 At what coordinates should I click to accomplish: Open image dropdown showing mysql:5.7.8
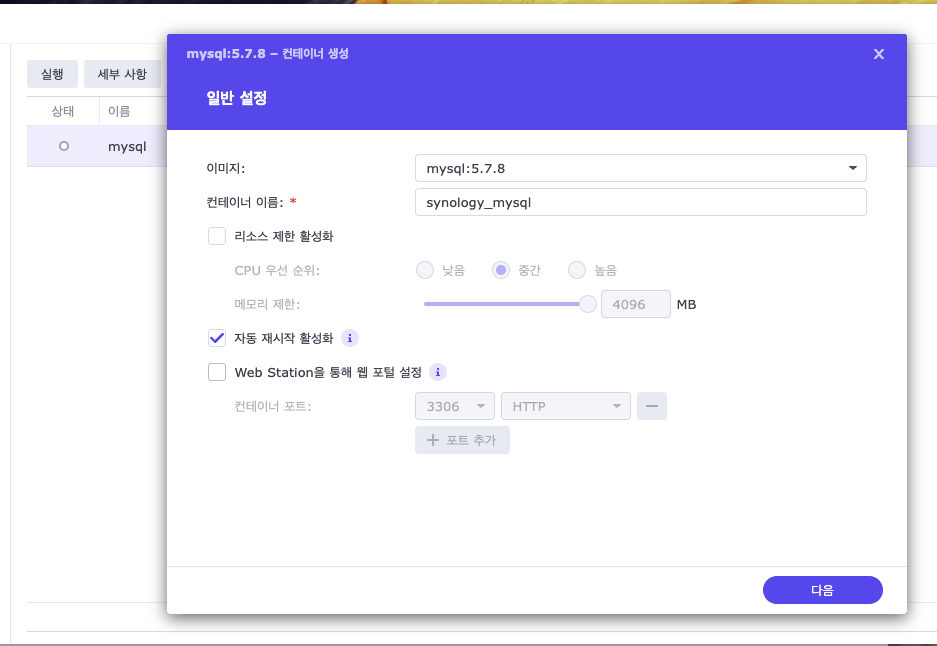(x=641, y=169)
